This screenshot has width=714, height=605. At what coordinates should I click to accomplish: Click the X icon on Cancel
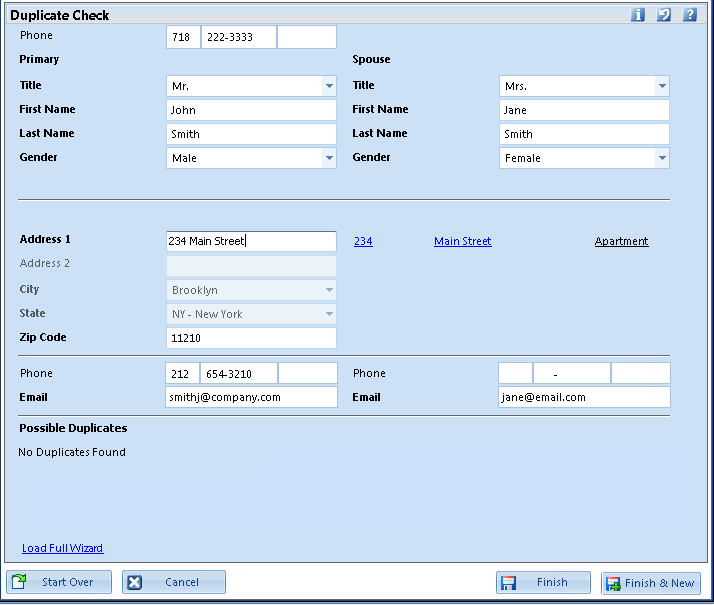[134, 582]
